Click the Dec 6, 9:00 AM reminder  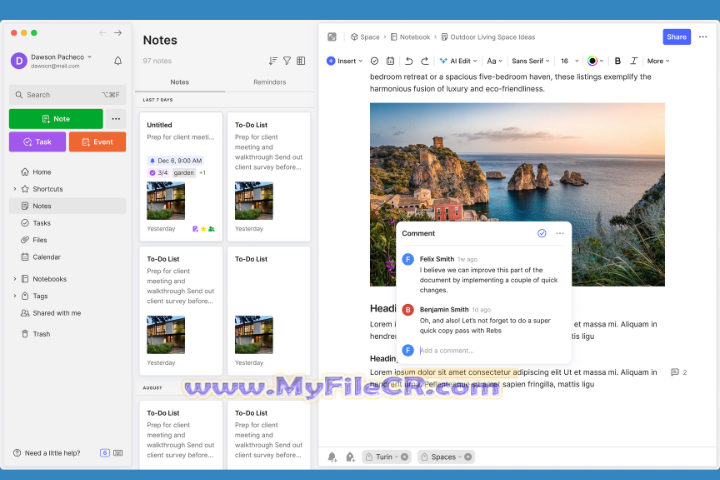click(175, 160)
